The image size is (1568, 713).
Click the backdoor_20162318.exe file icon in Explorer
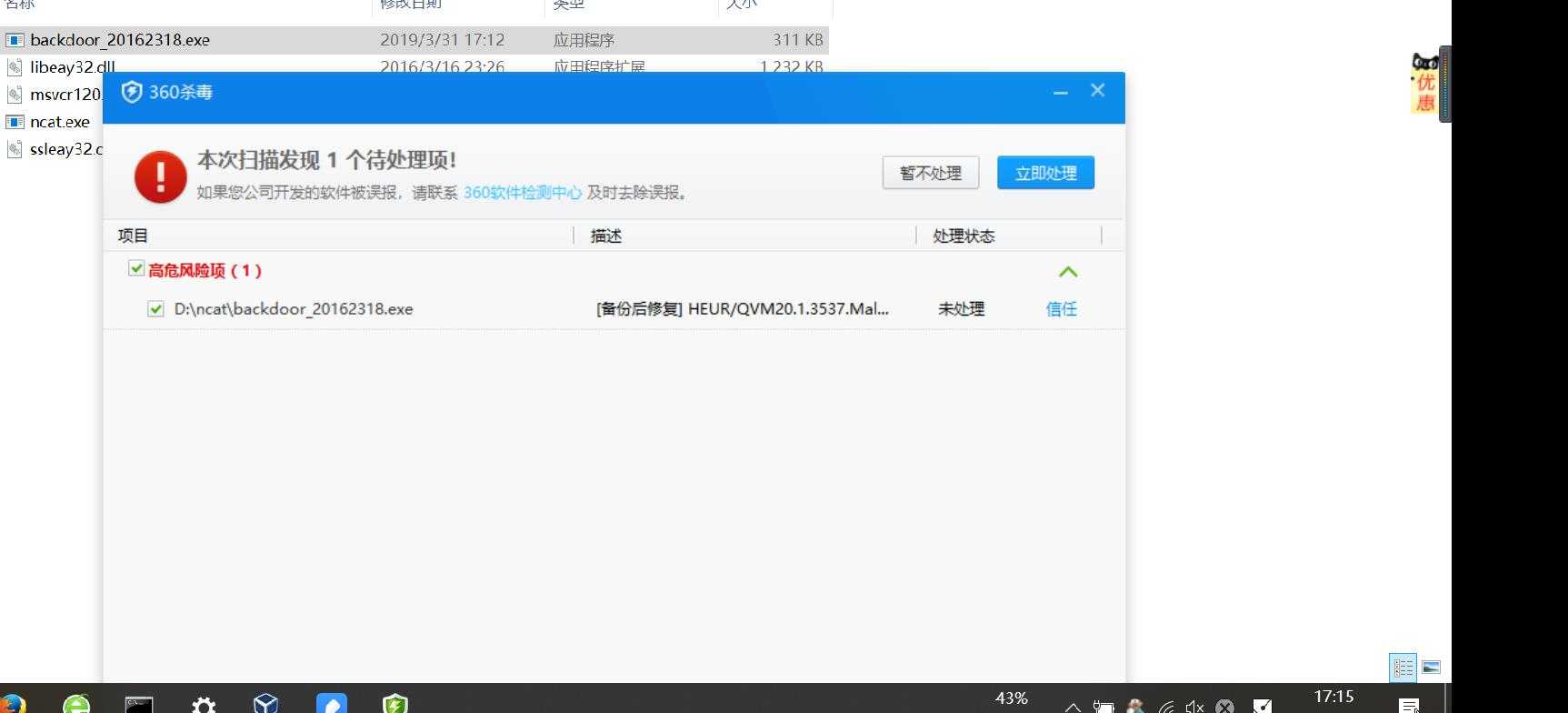tap(15, 40)
